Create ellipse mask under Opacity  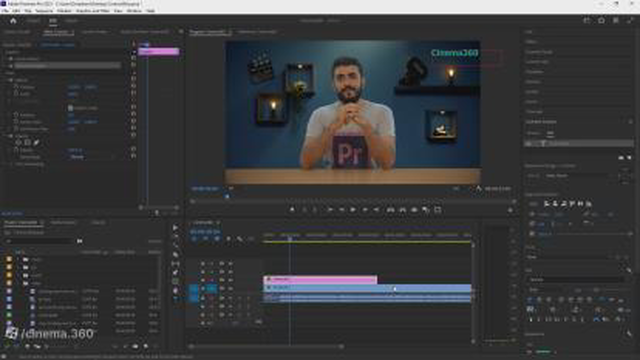pos(18,142)
